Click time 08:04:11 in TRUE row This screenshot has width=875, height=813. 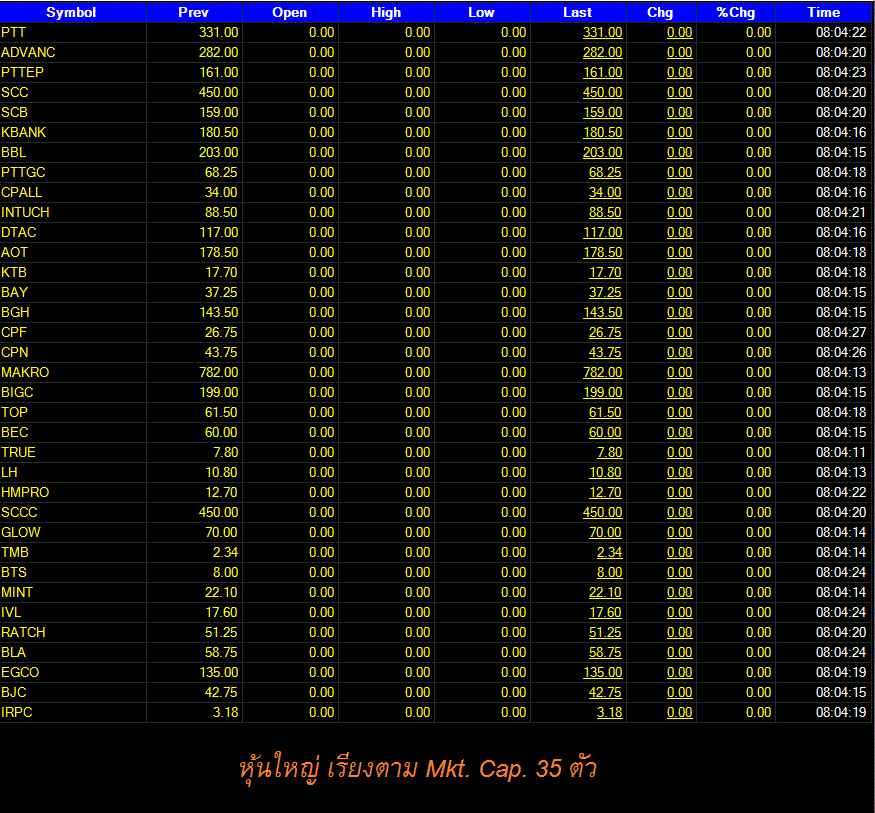pyautogui.click(x=841, y=453)
